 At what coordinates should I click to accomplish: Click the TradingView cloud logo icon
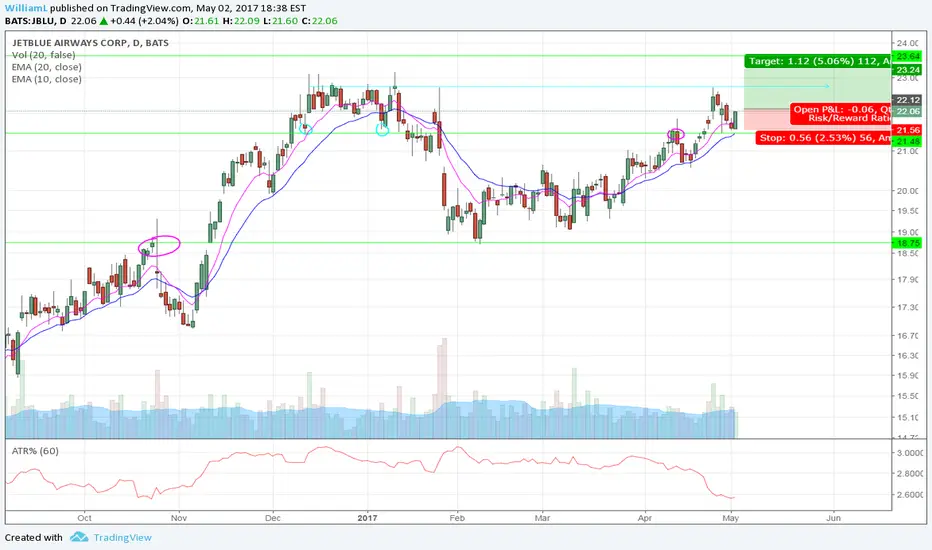click(x=79, y=537)
